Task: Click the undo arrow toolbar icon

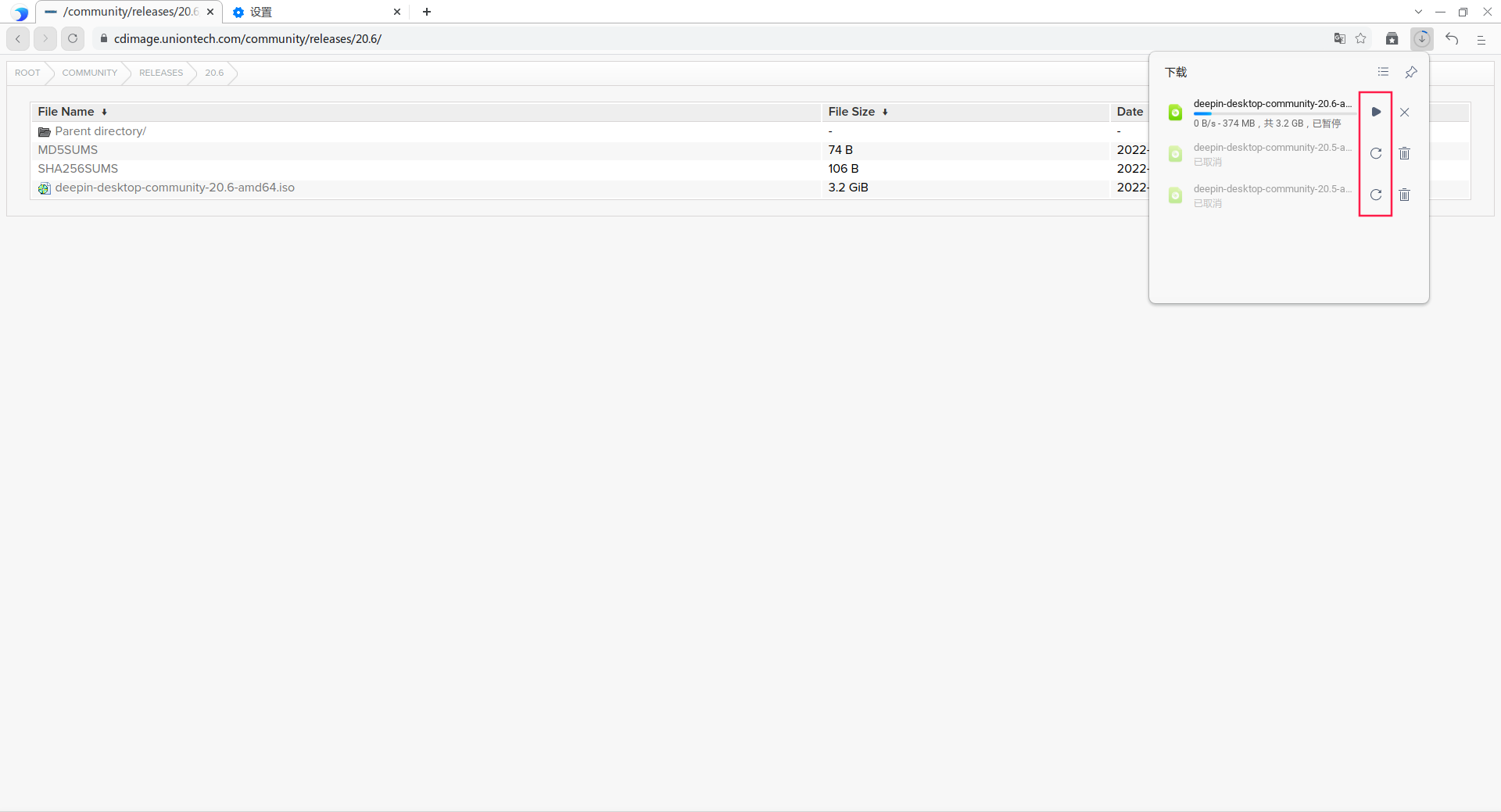Action: click(x=1452, y=38)
